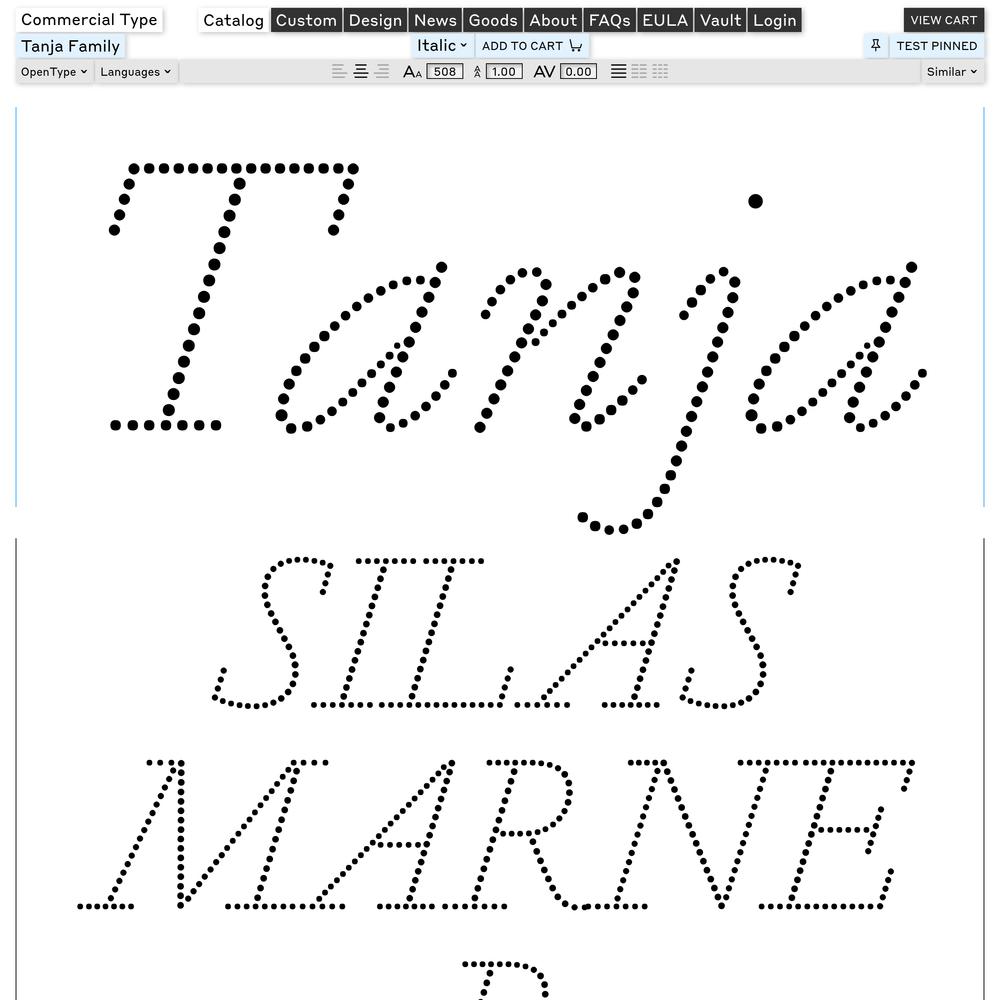Click the Login link
1000x1000 pixels.
[x=774, y=20]
